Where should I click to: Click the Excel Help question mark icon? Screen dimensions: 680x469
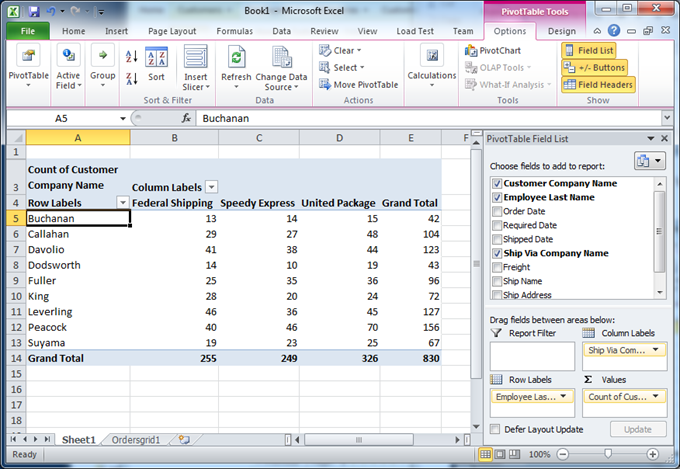tap(614, 30)
